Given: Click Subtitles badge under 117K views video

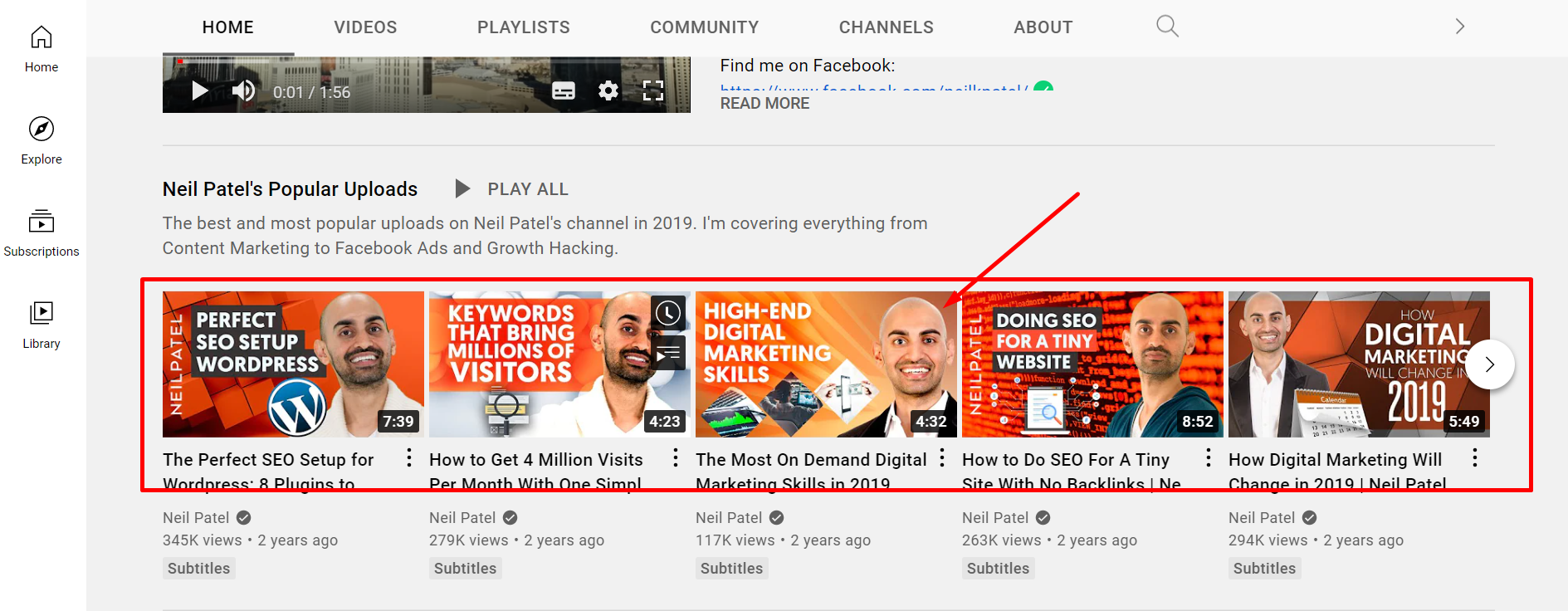Looking at the screenshot, I should click(732, 569).
